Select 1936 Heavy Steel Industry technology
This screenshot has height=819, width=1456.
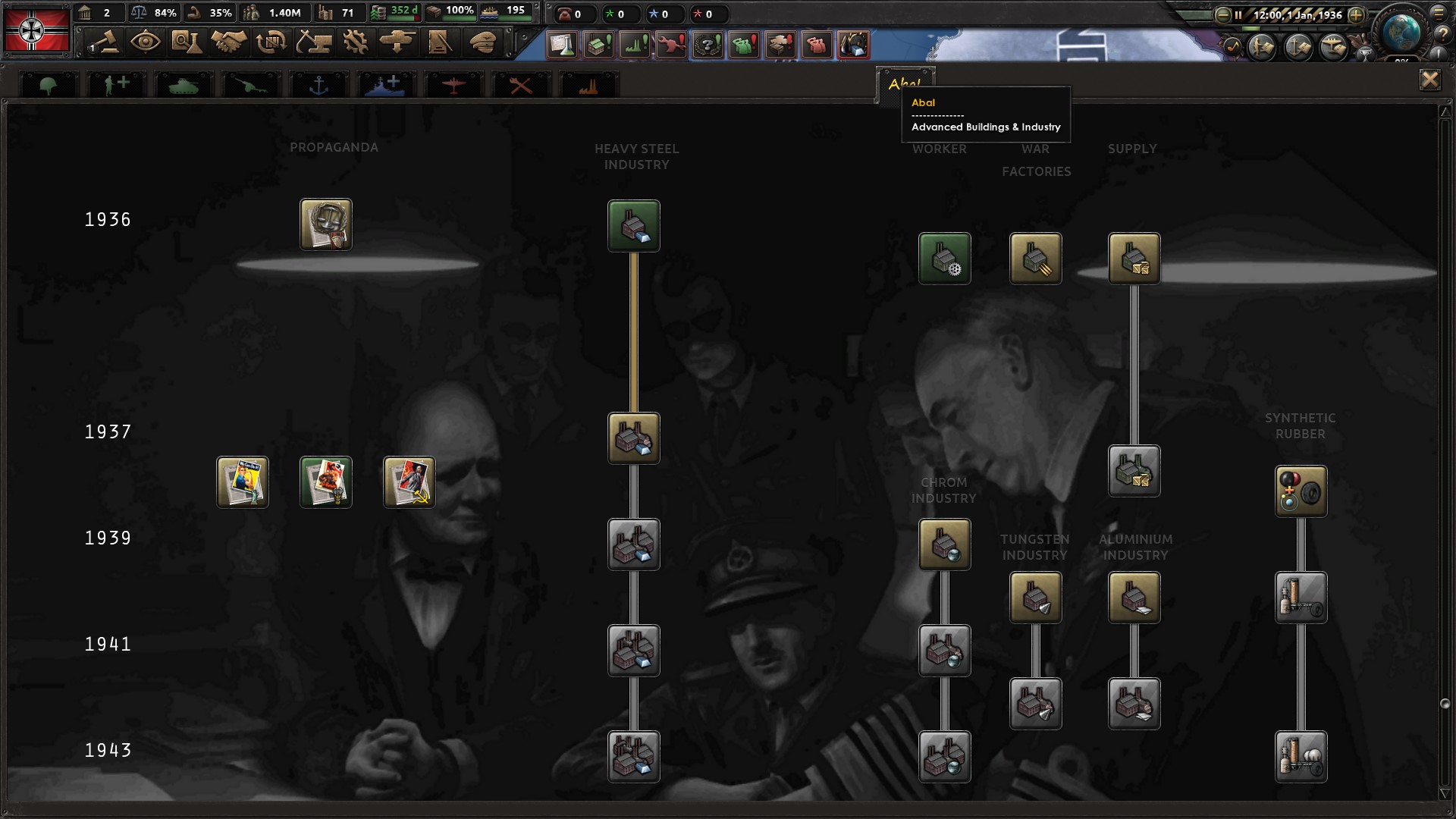(x=634, y=226)
